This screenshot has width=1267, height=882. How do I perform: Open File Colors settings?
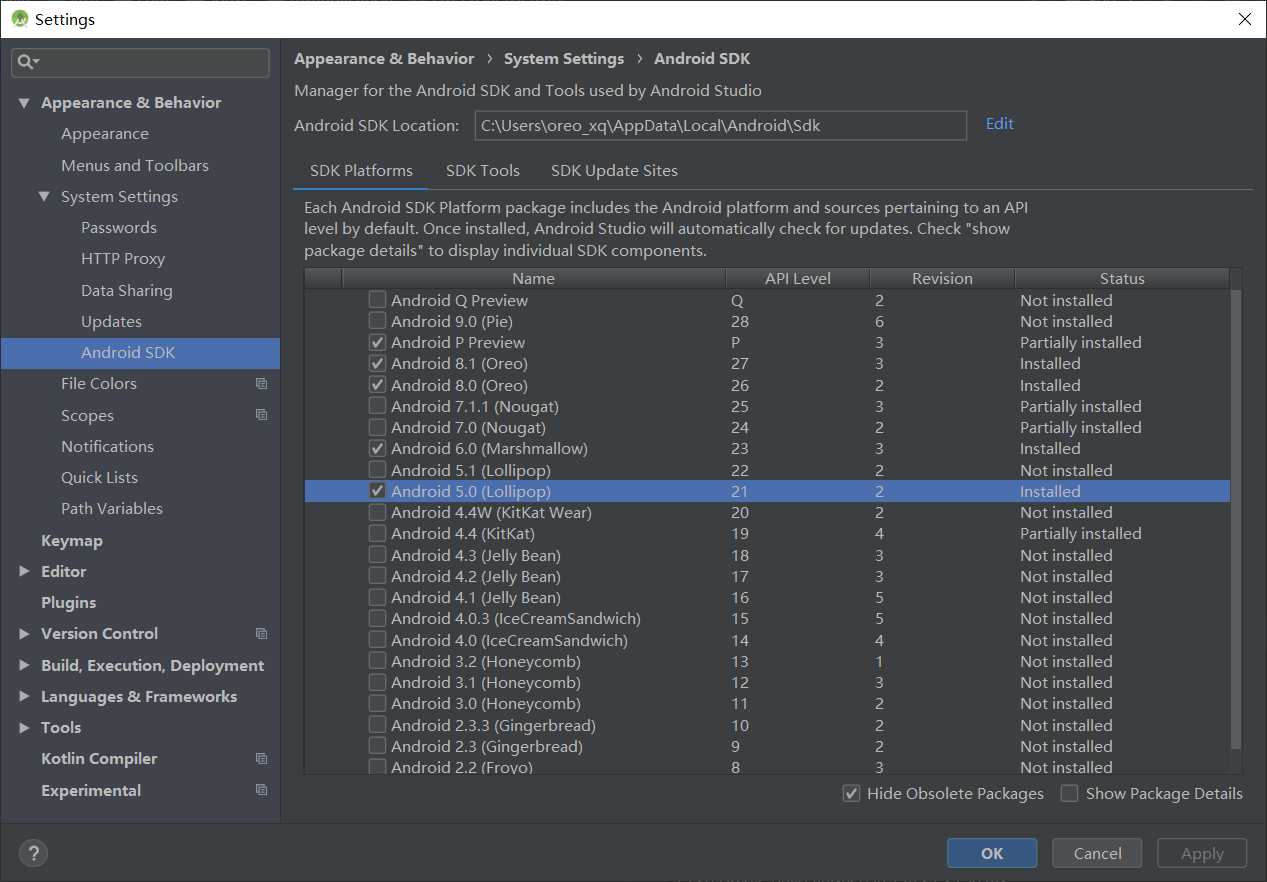pos(99,384)
